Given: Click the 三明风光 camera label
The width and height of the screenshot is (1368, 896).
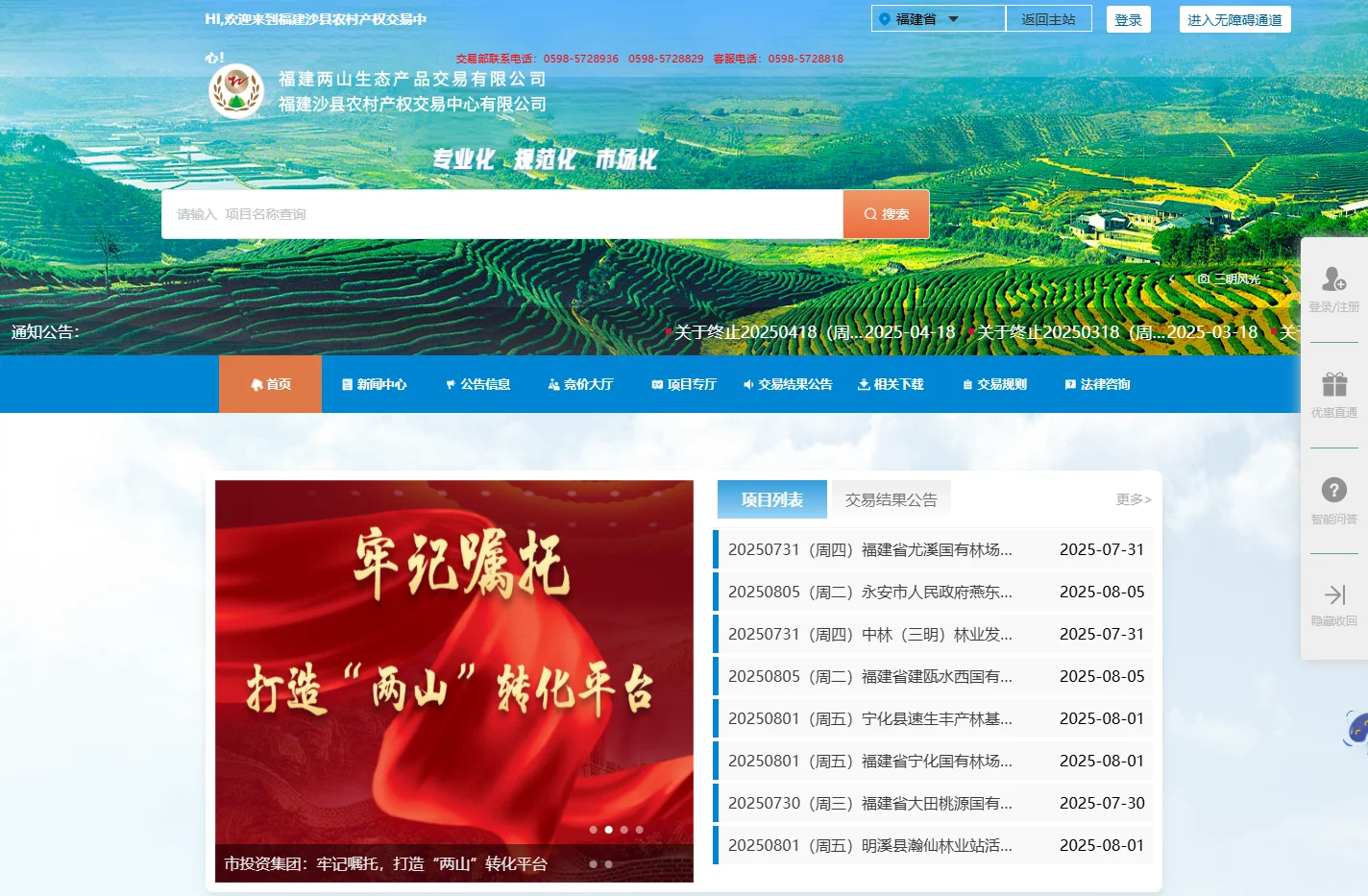Looking at the screenshot, I should coord(1229,279).
